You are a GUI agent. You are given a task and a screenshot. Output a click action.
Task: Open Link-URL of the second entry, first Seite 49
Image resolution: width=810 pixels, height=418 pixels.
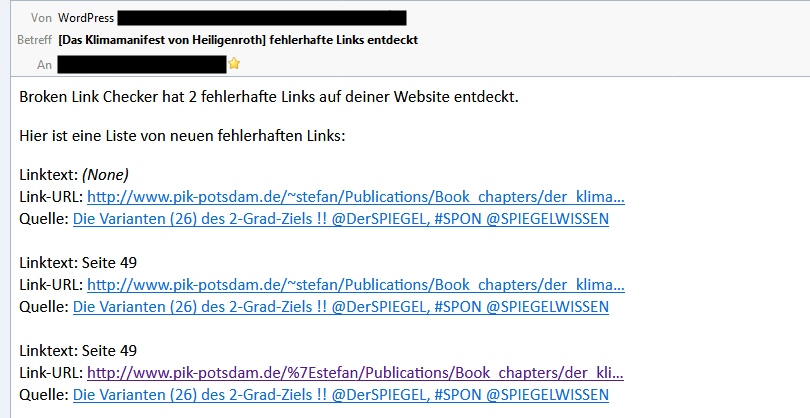[x=356, y=285]
